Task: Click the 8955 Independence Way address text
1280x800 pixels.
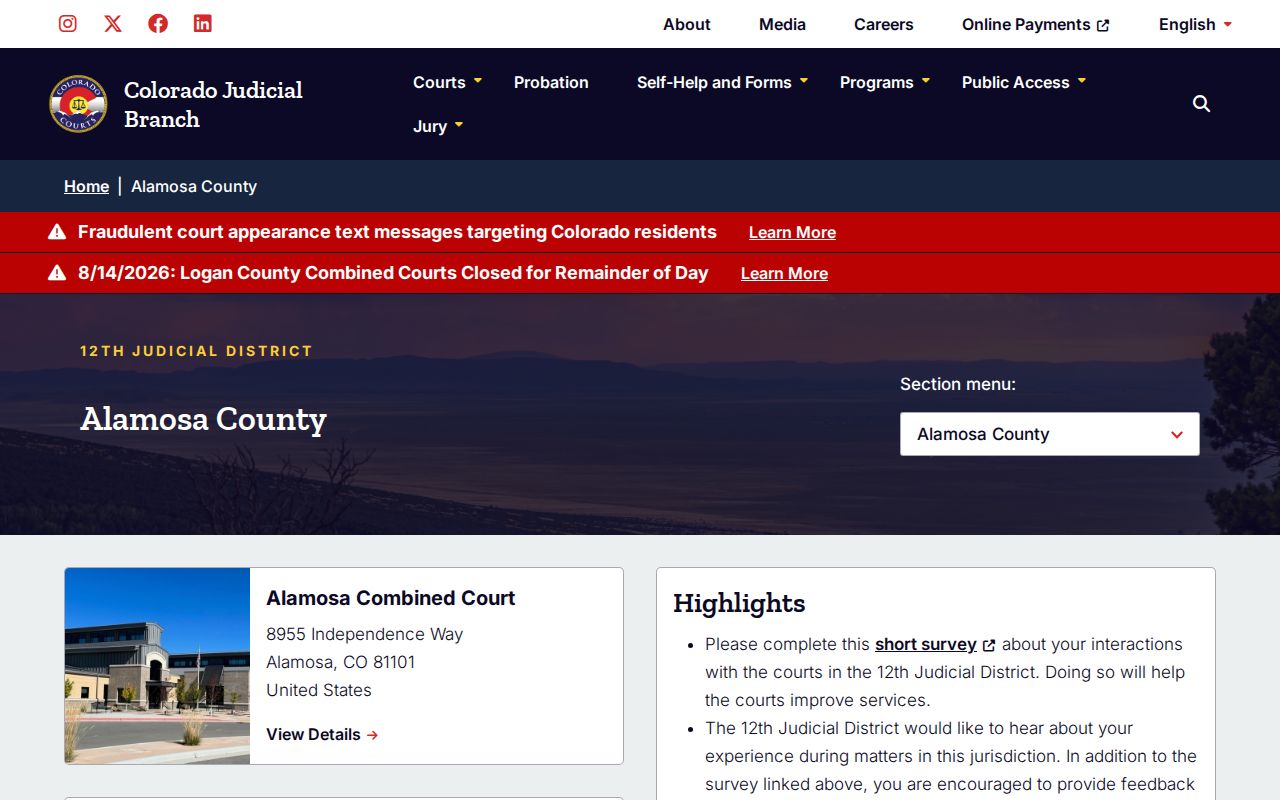Action: click(x=365, y=634)
